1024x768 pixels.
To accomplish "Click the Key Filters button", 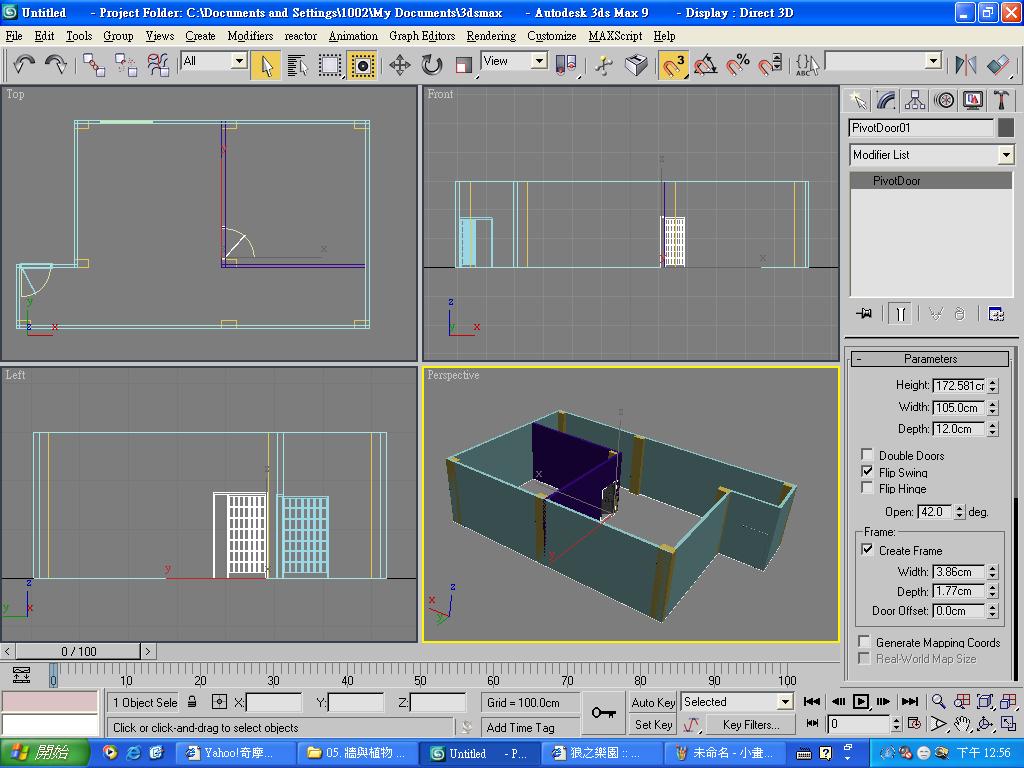I will (x=750, y=724).
